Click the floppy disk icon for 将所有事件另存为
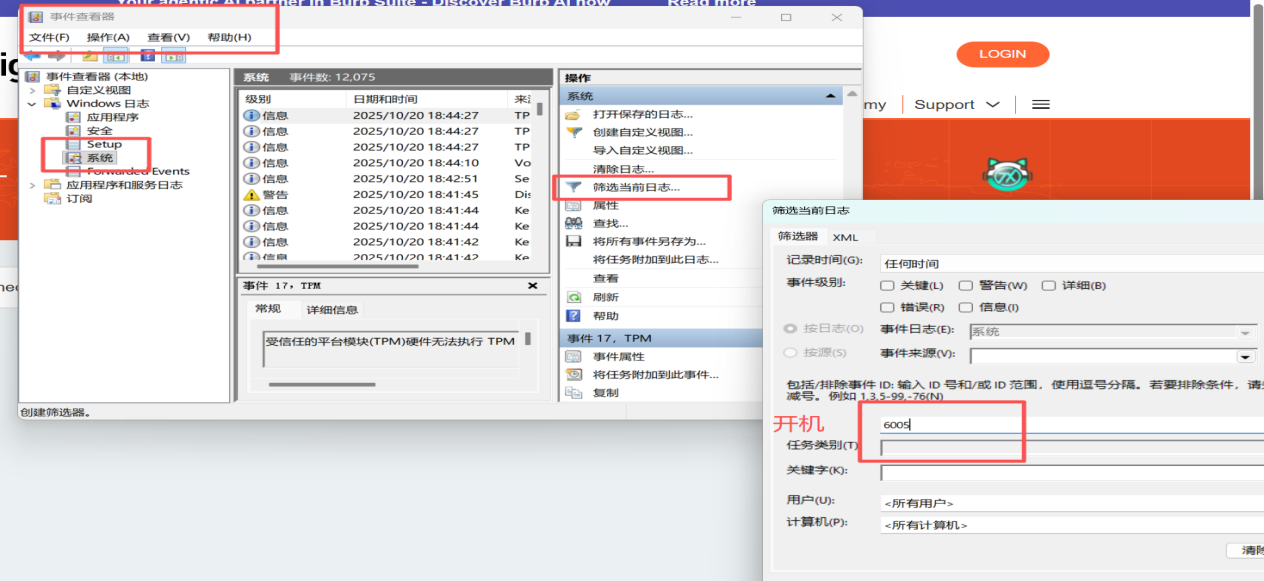The height and width of the screenshot is (581, 1264). click(x=574, y=242)
